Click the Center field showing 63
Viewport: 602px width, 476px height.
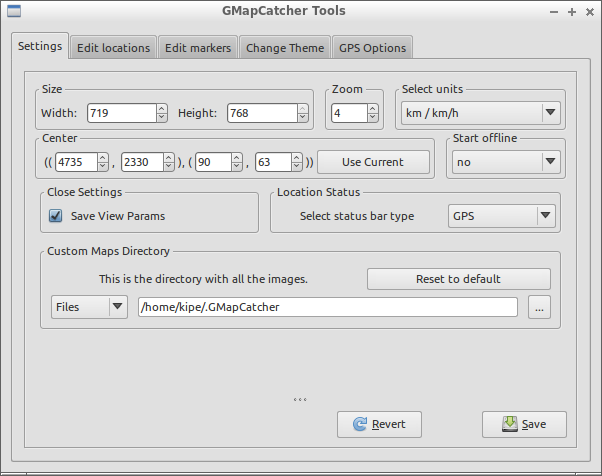(x=273, y=162)
